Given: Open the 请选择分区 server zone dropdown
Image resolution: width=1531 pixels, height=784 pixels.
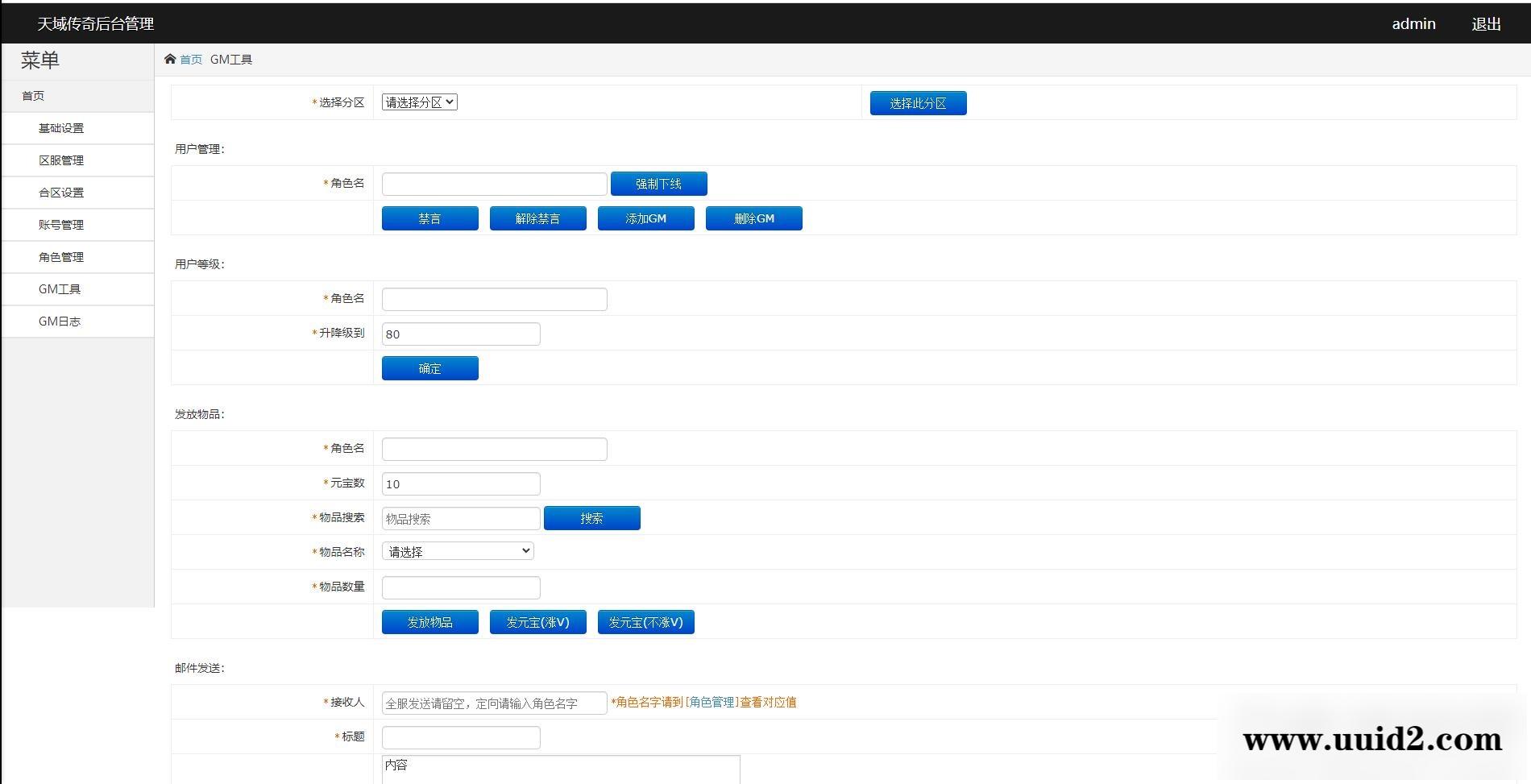Looking at the screenshot, I should pyautogui.click(x=420, y=102).
